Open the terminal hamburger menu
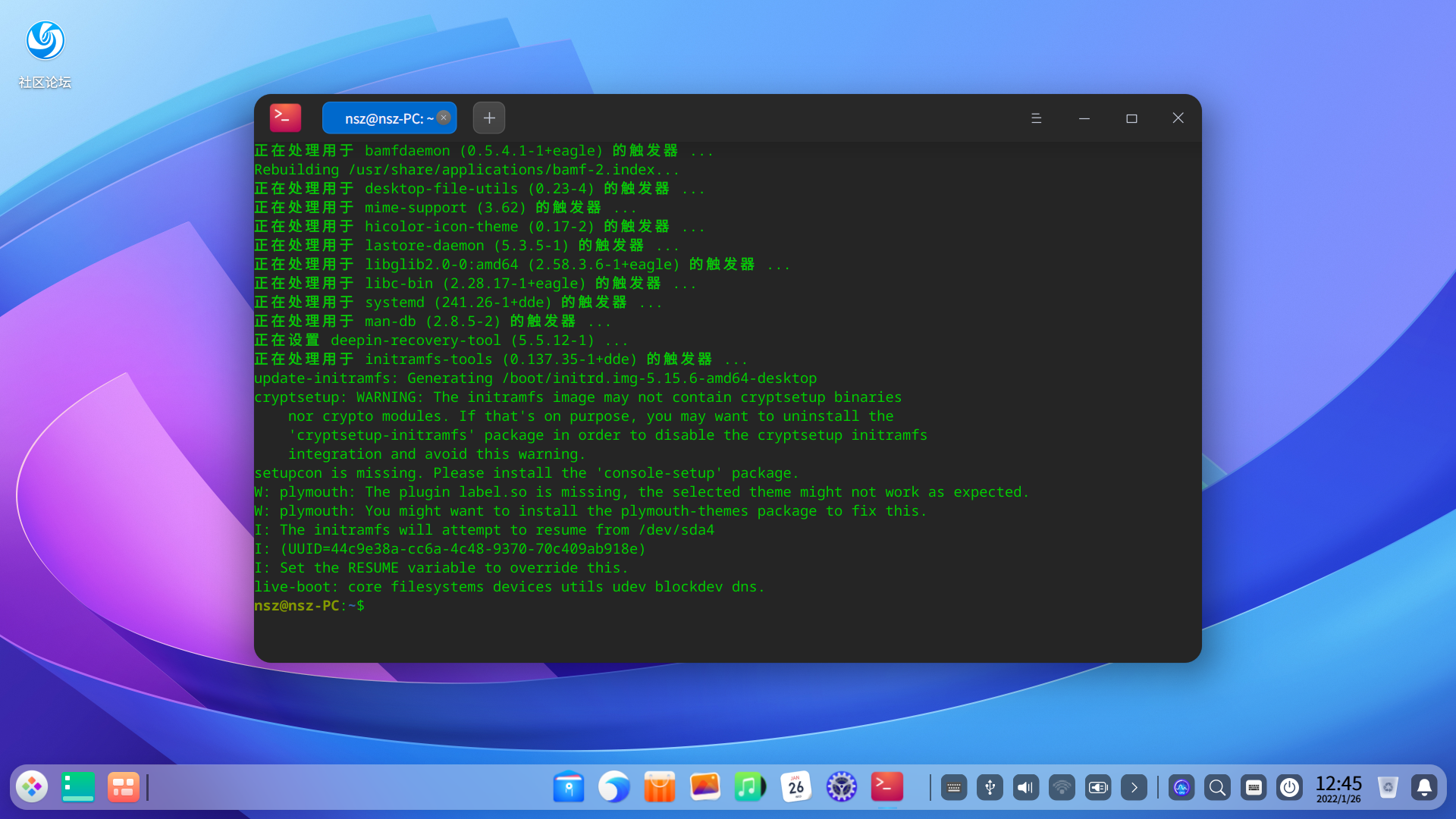This screenshot has height=819, width=1456. 1036,118
